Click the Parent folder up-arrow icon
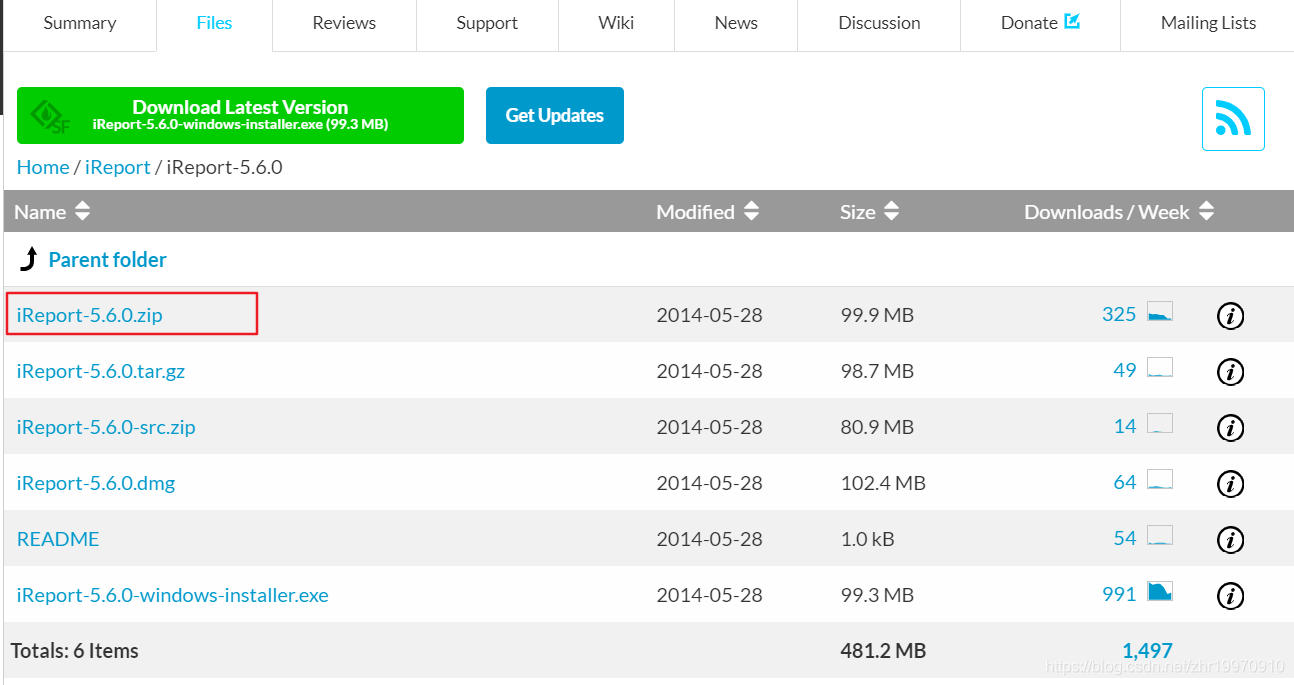This screenshot has width=1294, height=685. [x=28, y=260]
